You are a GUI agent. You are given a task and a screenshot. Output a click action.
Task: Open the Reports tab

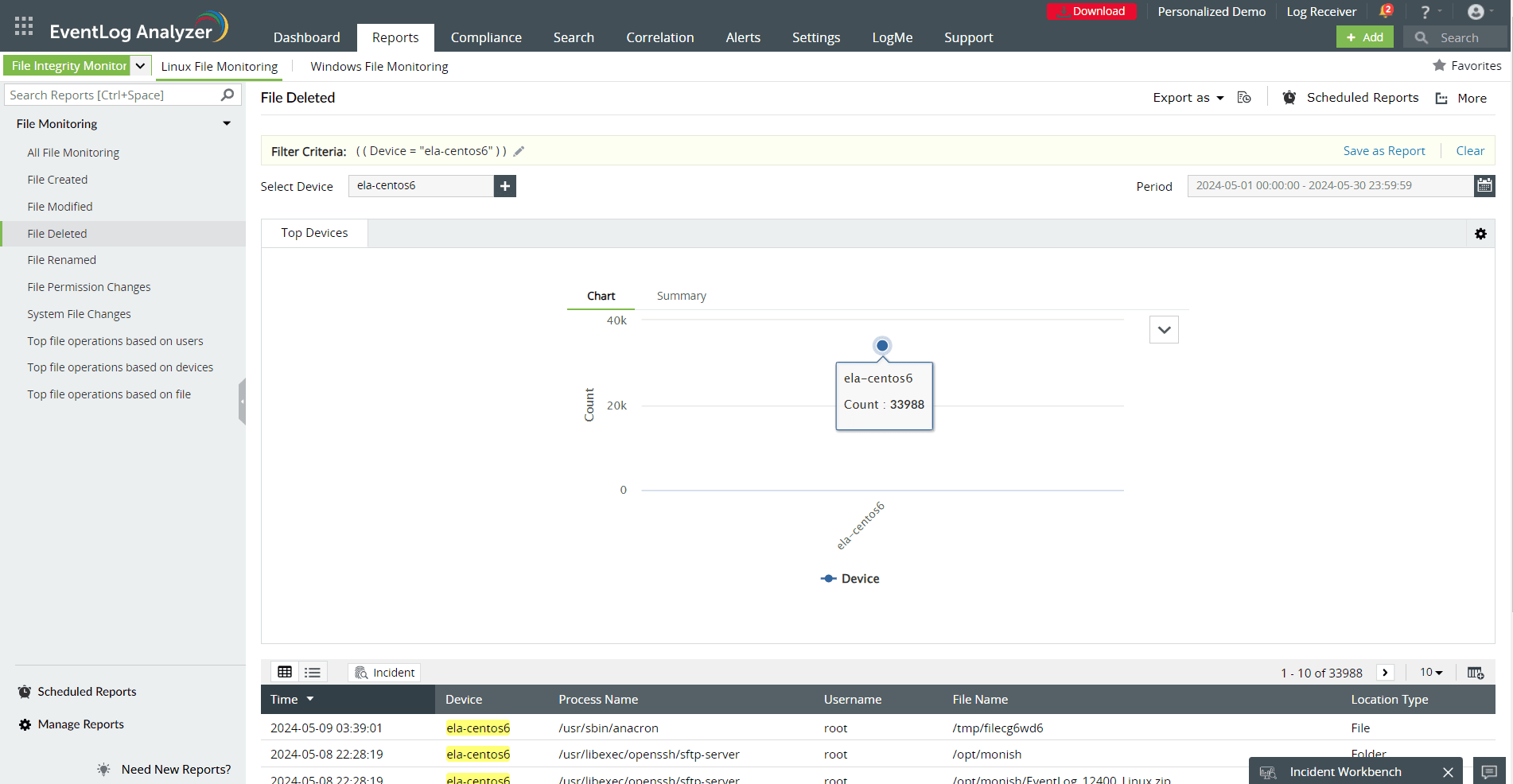click(395, 37)
